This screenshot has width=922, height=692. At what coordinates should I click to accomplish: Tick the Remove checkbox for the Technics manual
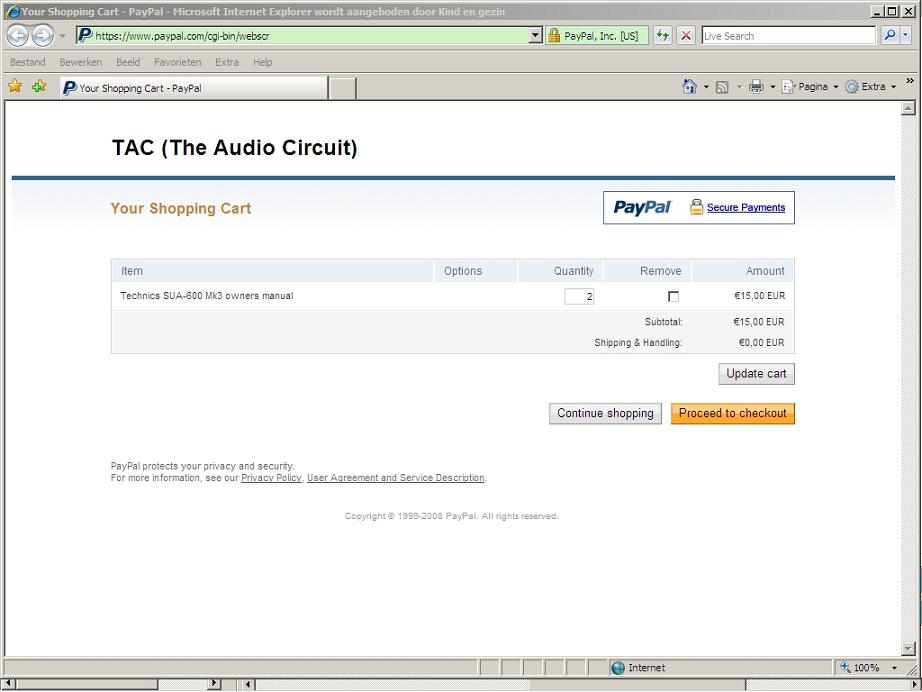[x=673, y=296]
